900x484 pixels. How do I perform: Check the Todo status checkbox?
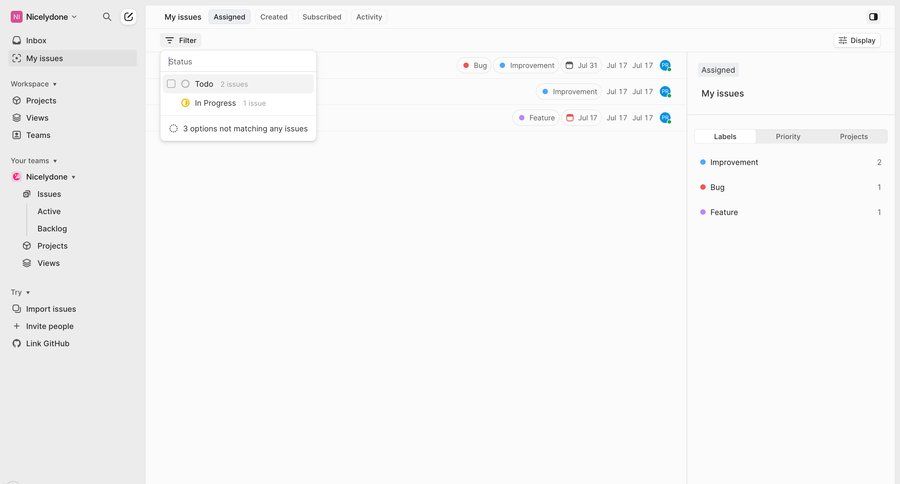click(x=171, y=84)
